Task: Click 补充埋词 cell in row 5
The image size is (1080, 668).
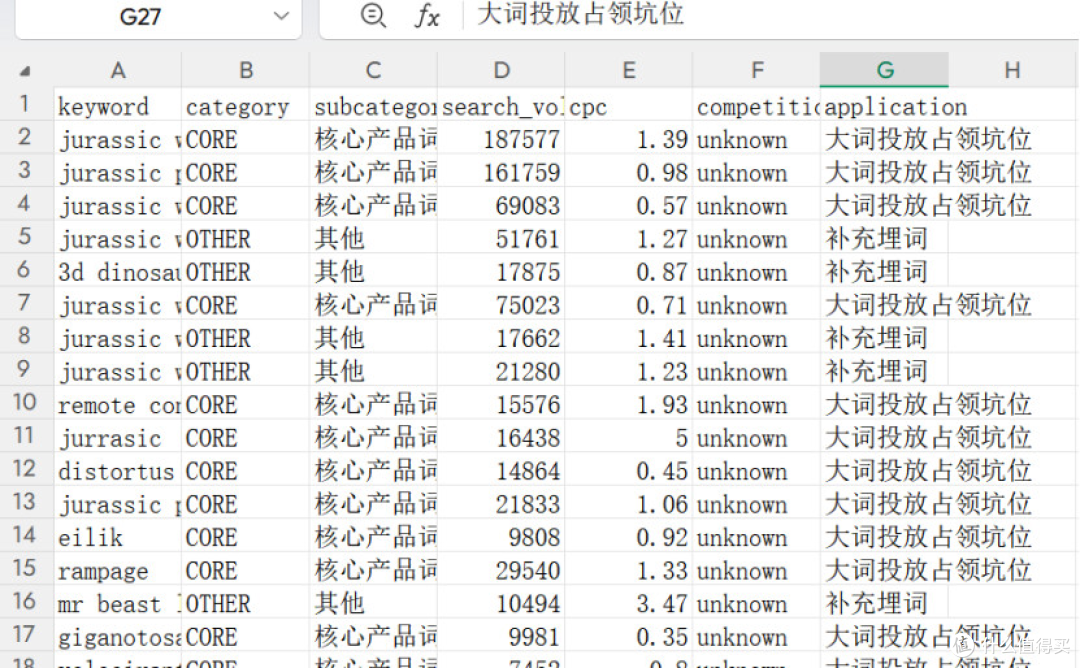Action: [884, 238]
